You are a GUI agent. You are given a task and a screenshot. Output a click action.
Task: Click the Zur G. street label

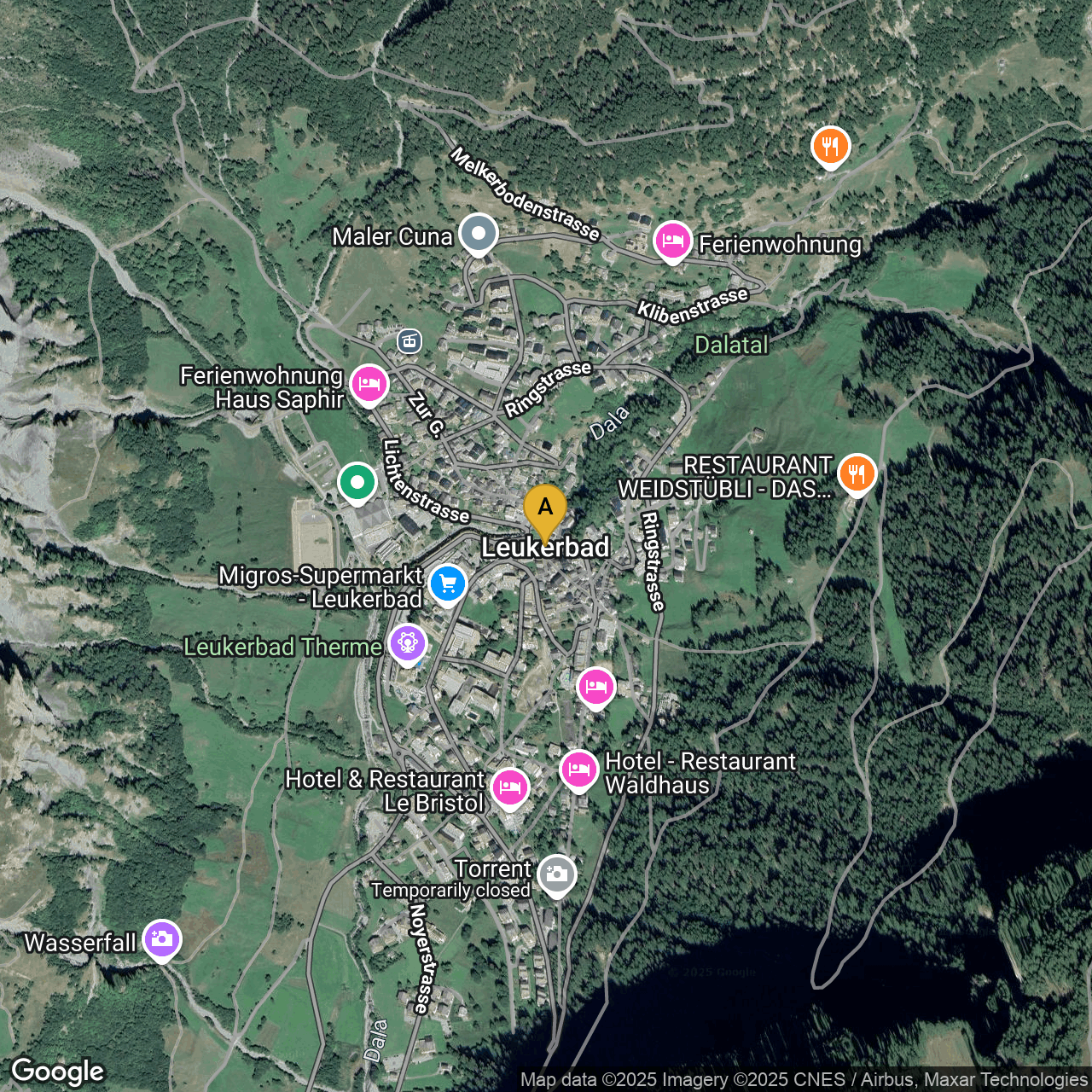pyautogui.click(x=427, y=415)
